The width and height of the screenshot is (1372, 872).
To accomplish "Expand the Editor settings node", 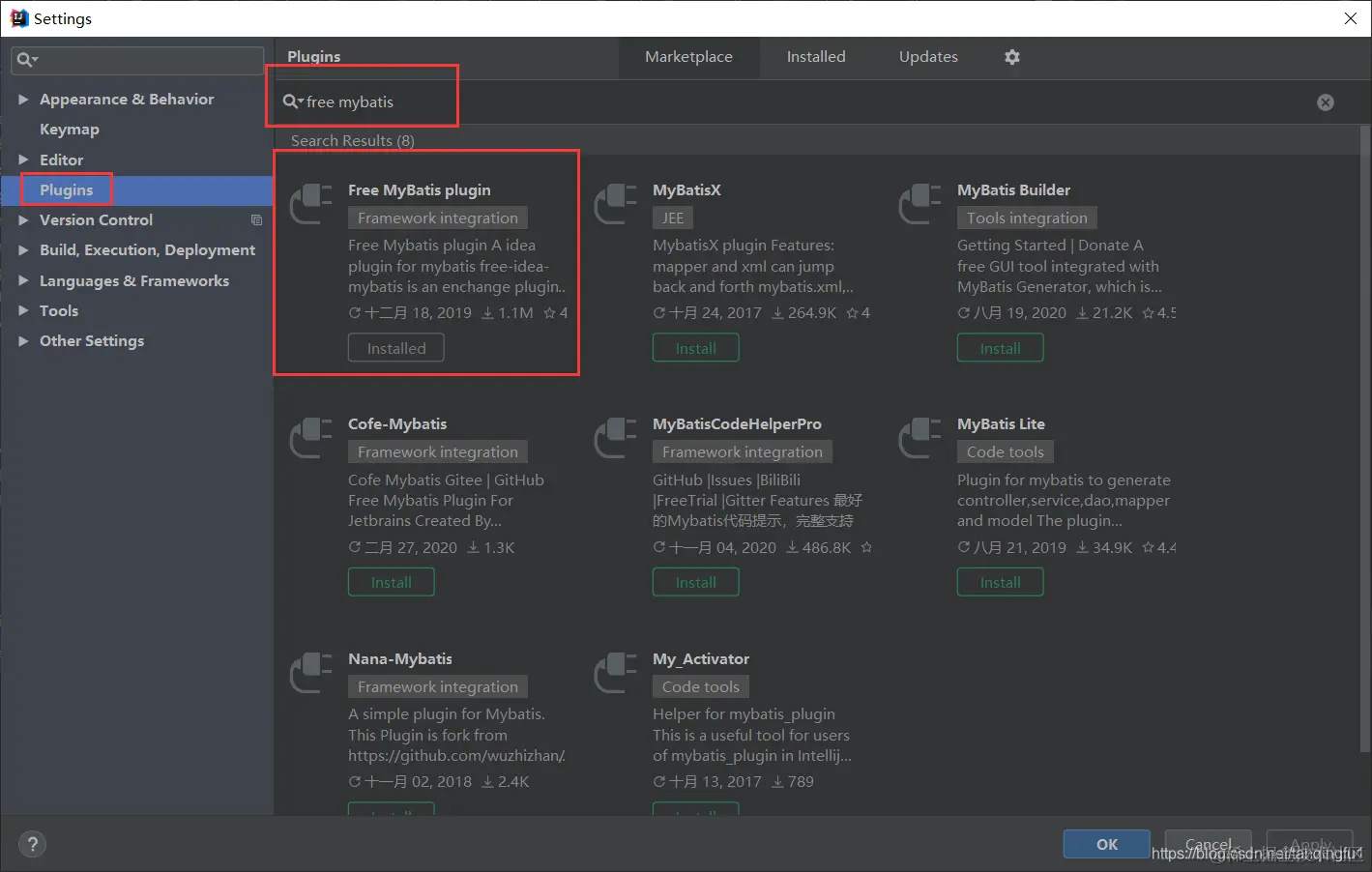I will click(23, 160).
